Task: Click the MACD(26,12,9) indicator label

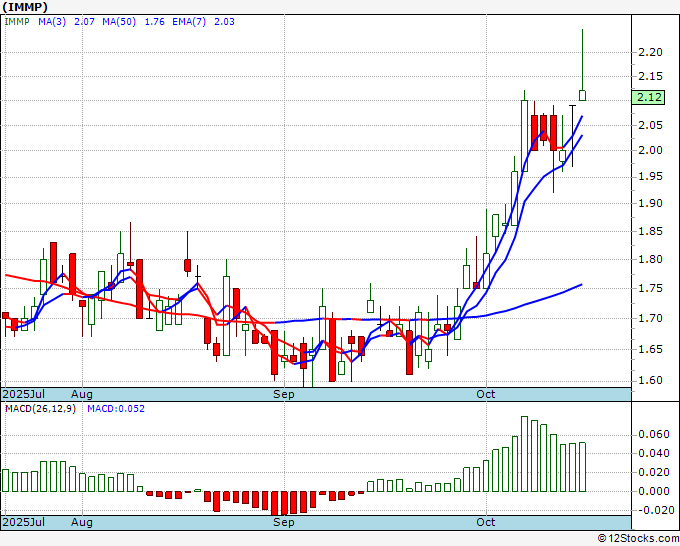Action: (x=40, y=409)
